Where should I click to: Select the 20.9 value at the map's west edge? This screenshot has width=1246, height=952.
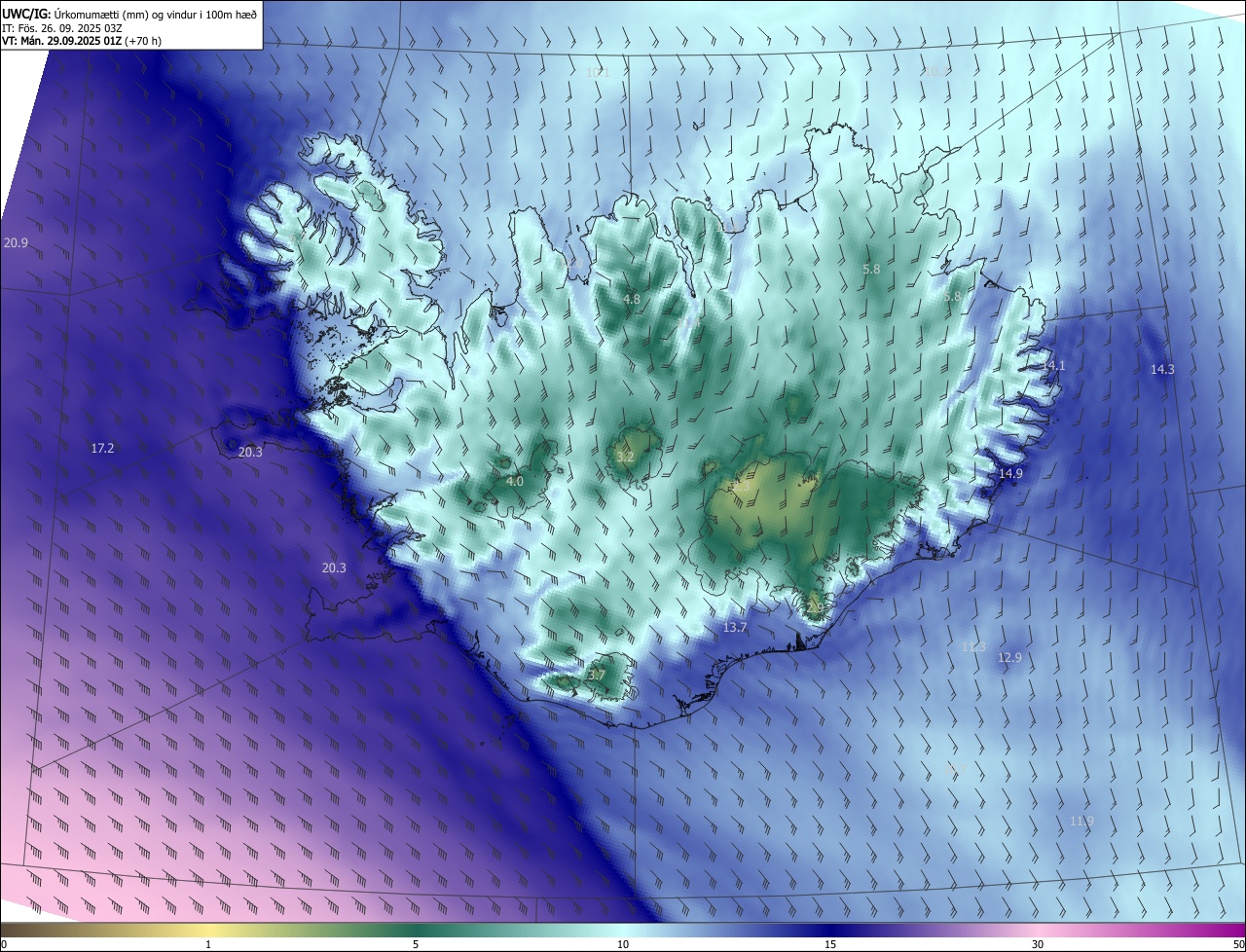[x=16, y=242]
